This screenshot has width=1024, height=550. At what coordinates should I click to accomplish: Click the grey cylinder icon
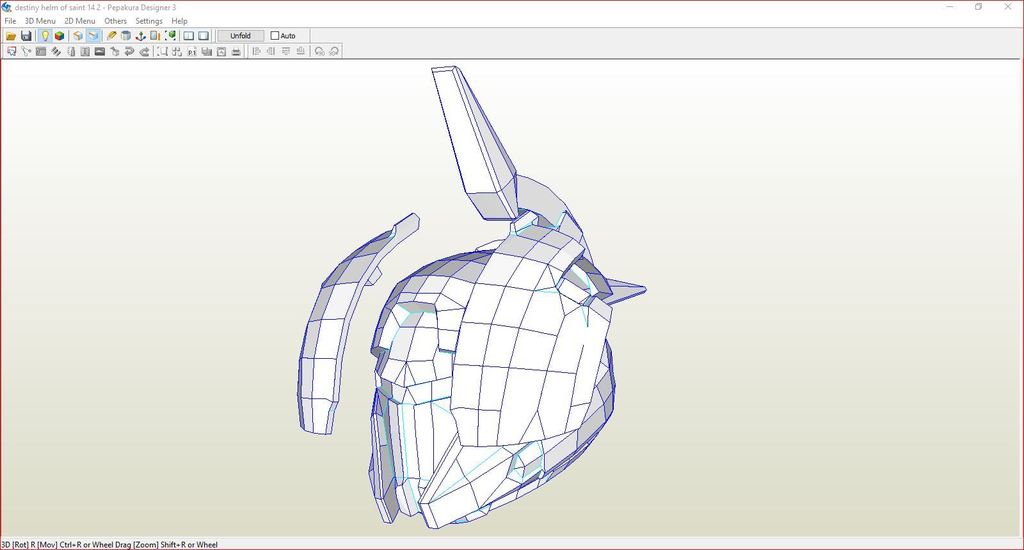point(126,36)
